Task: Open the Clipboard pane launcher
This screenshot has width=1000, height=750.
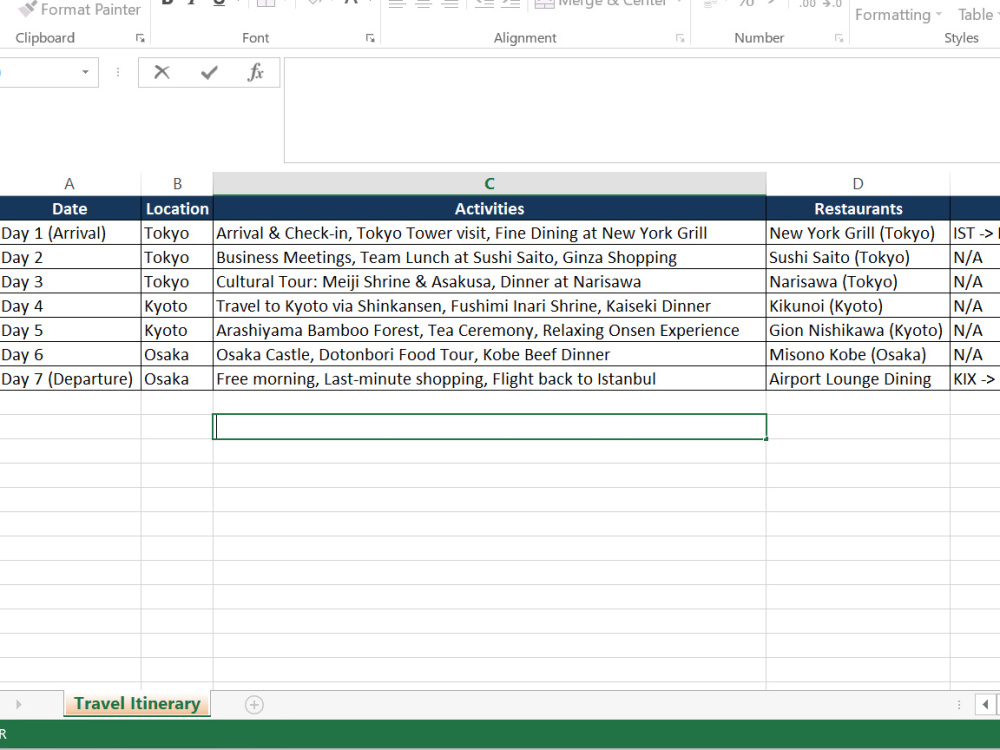Action: [x=140, y=38]
